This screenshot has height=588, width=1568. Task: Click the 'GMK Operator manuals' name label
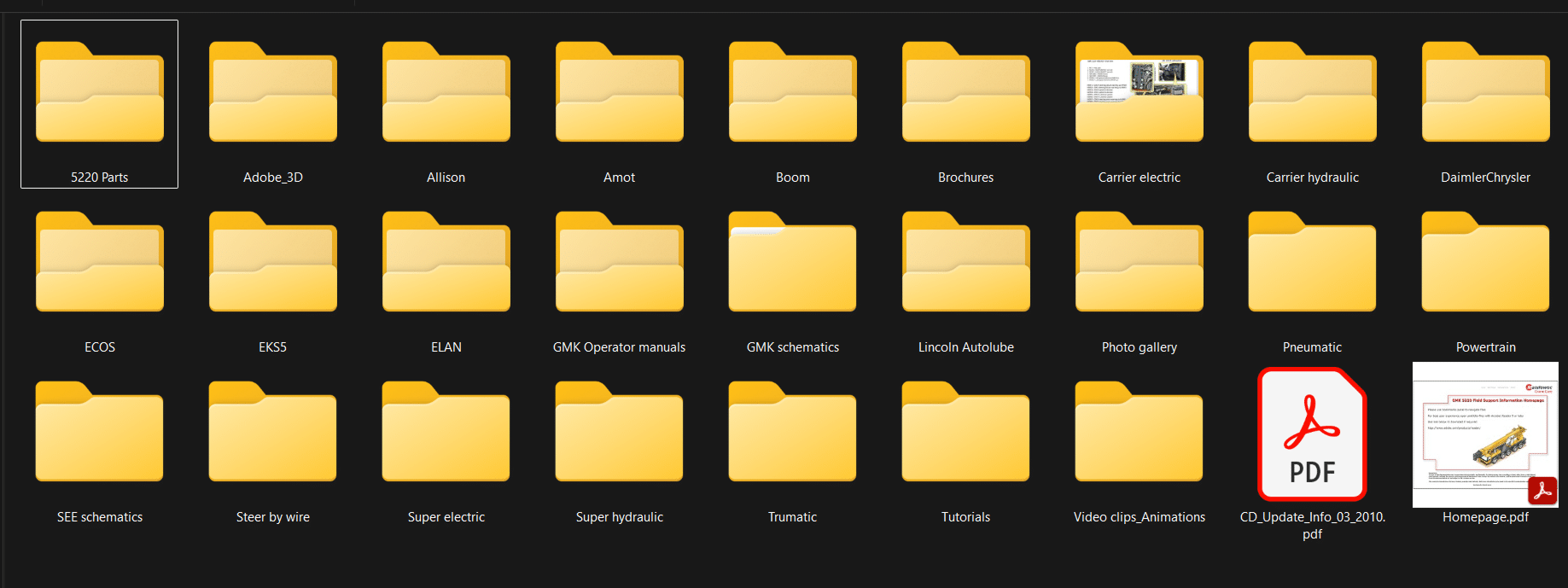(x=620, y=347)
